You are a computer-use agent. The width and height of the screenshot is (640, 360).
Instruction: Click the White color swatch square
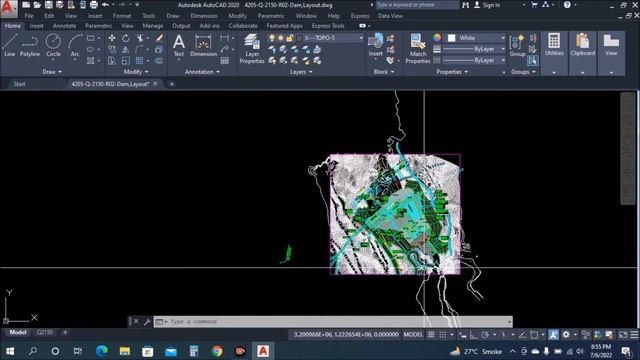[x=451, y=38]
